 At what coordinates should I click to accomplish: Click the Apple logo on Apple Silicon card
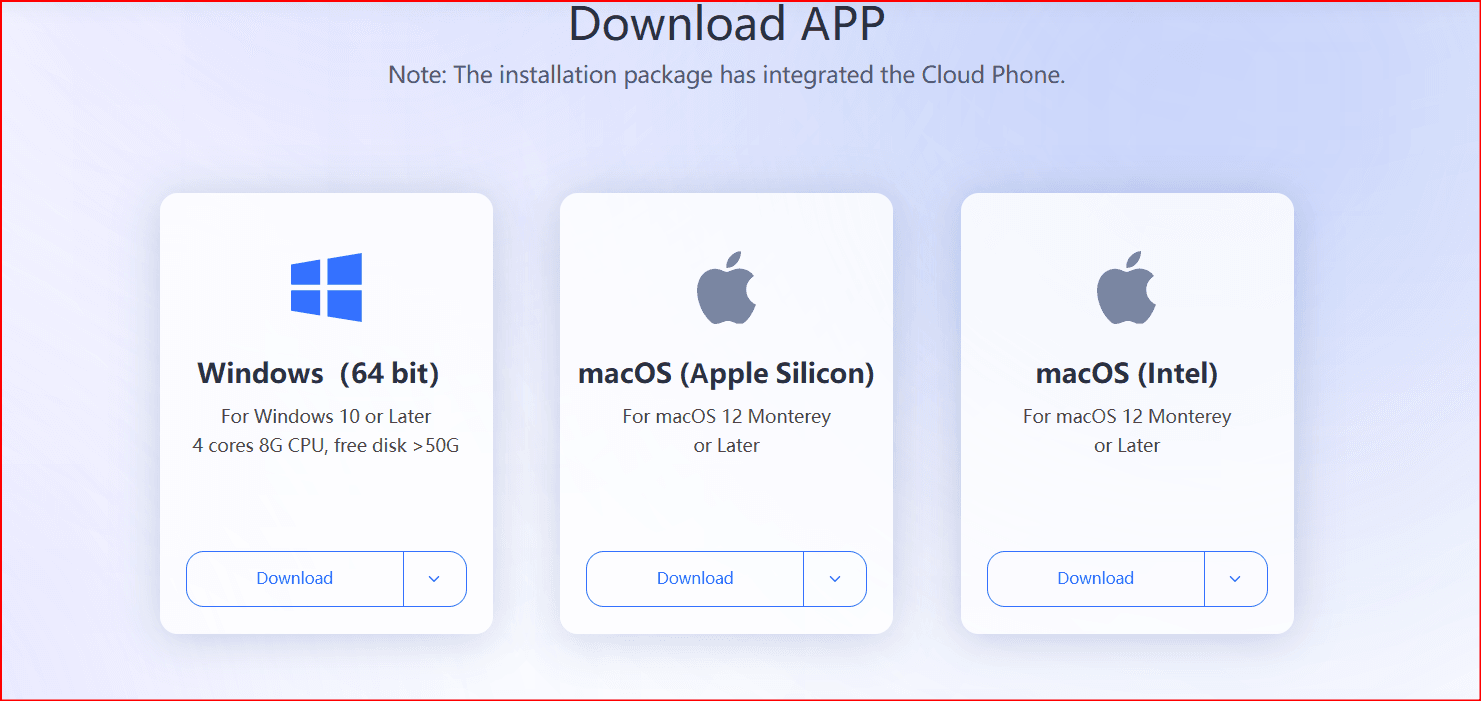pyautogui.click(x=726, y=287)
